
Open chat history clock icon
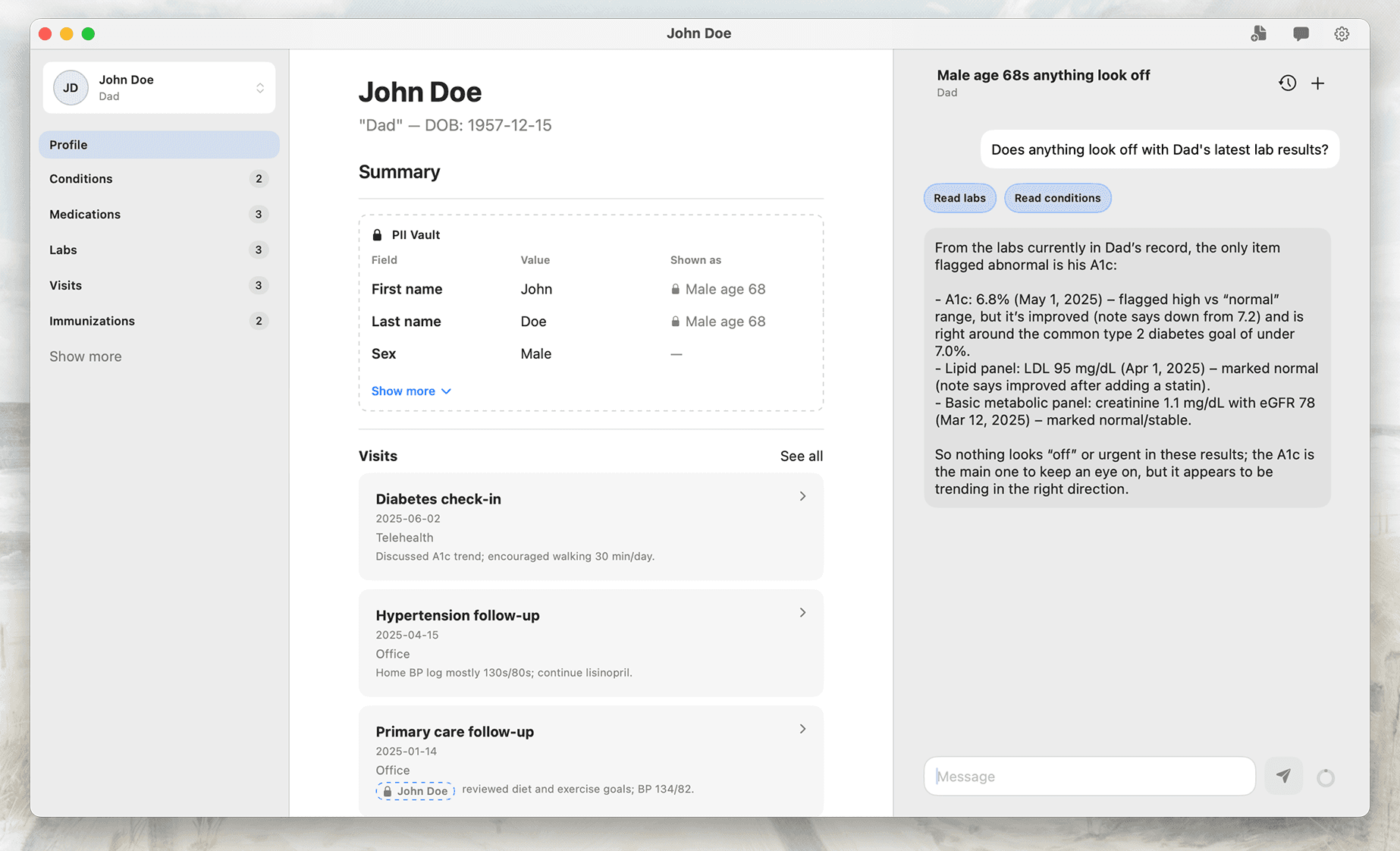[x=1287, y=83]
